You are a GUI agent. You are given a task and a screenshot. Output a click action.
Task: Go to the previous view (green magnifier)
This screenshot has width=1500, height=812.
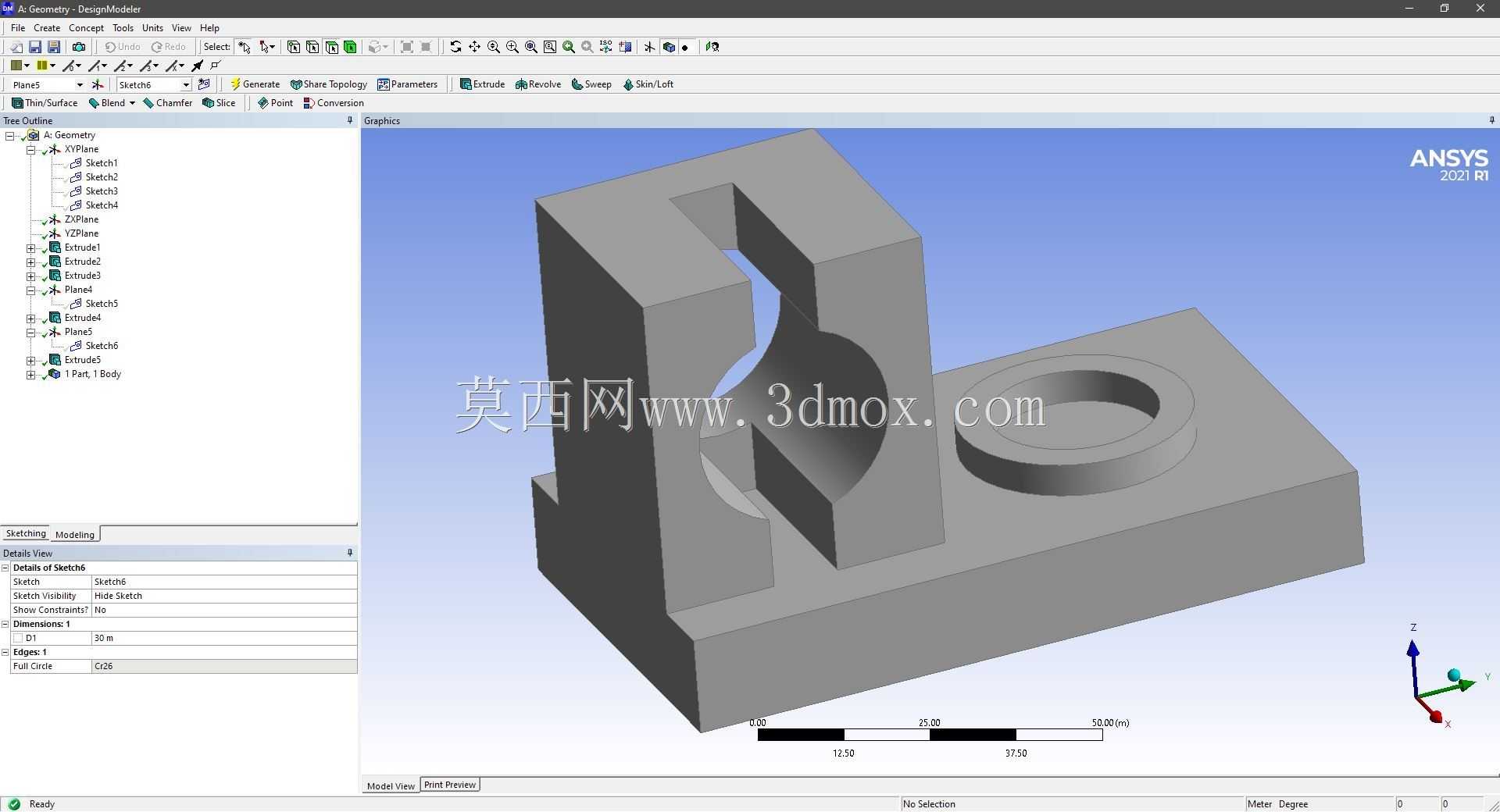pos(569,47)
